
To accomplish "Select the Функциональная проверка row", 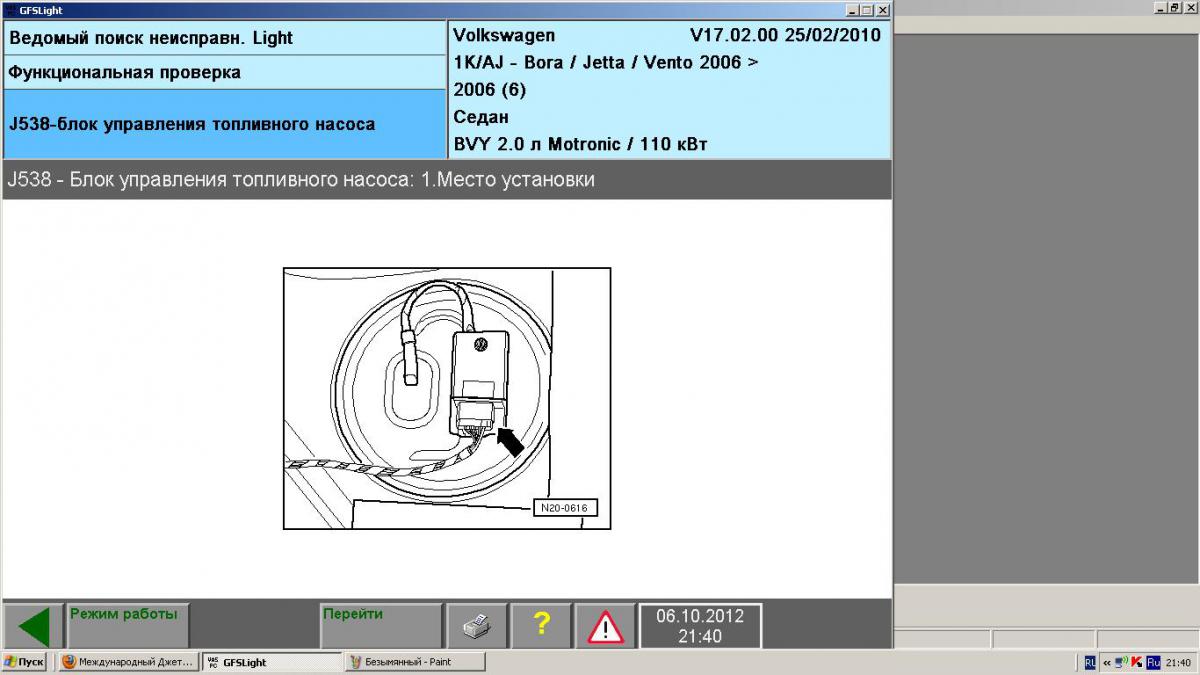I will (x=224, y=72).
